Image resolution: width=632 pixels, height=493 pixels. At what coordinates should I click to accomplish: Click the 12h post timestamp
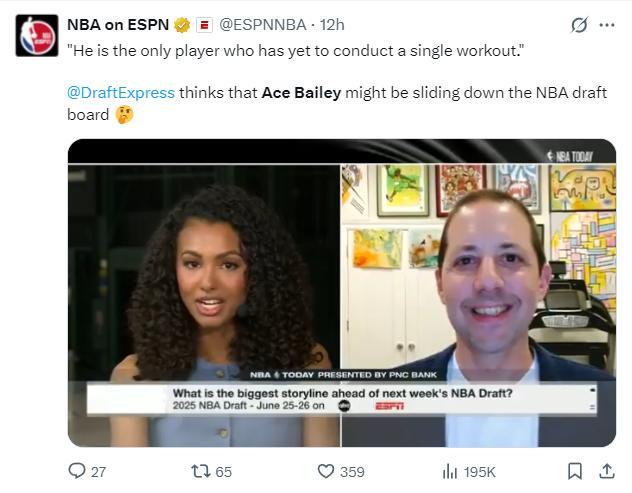click(331, 24)
